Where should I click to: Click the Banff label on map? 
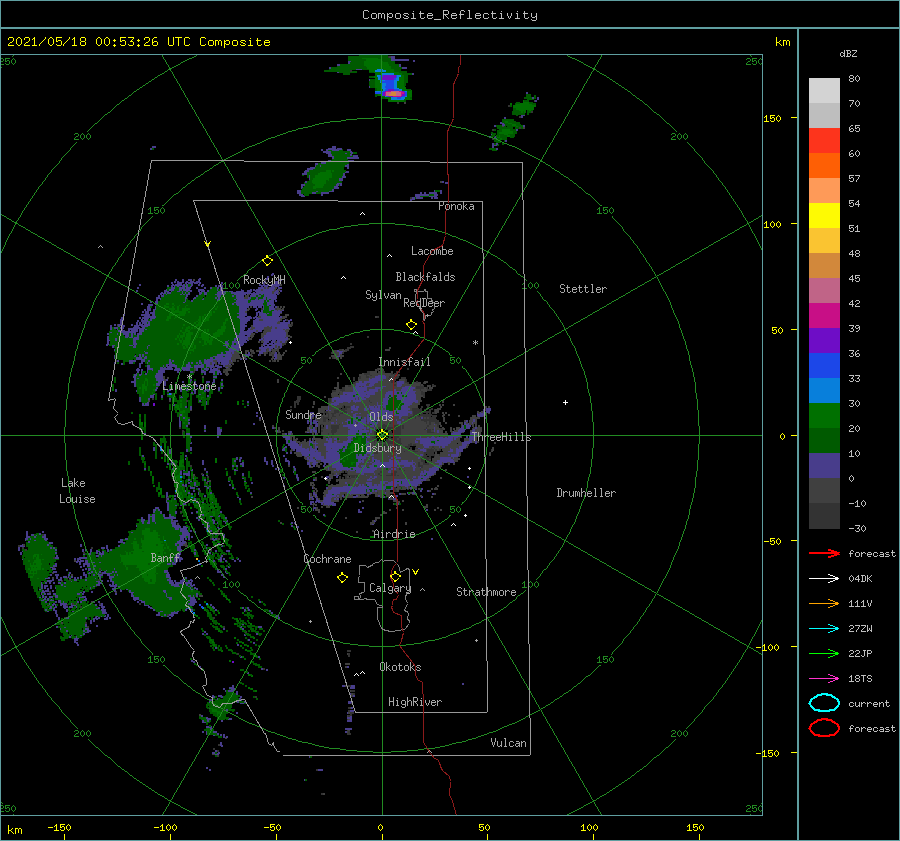(165, 558)
